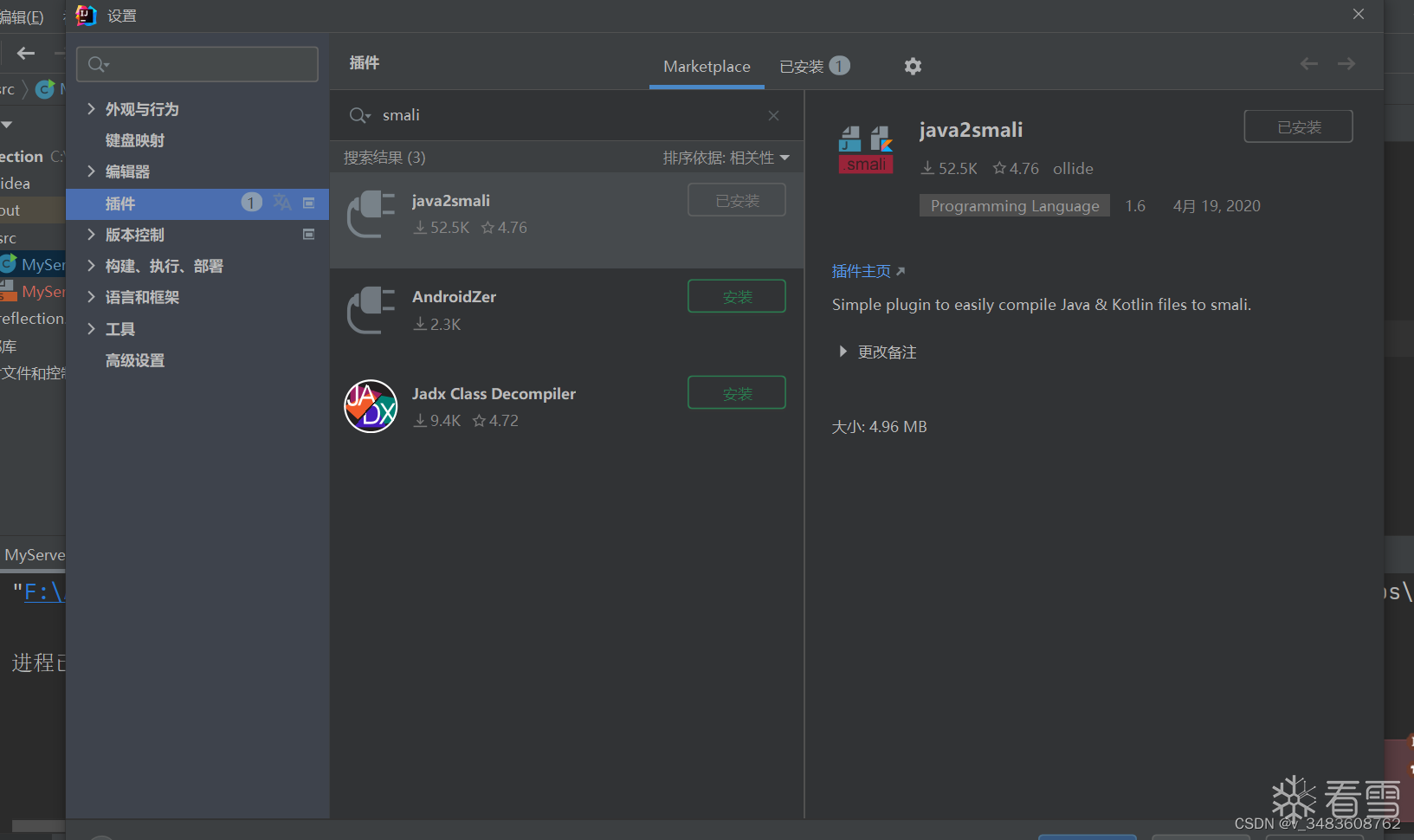Expand the 构建、执行、部署 section
Screen dimensions: 1414x840
tap(91, 266)
